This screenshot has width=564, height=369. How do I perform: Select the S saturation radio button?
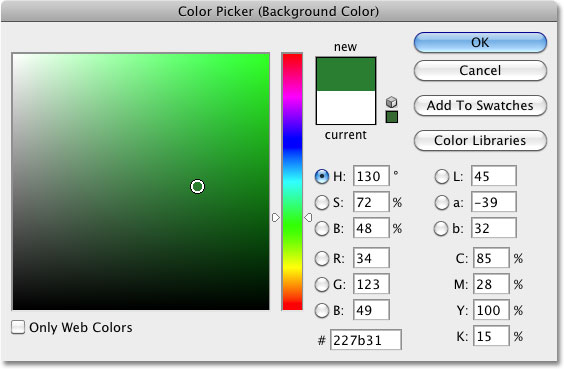point(322,202)
